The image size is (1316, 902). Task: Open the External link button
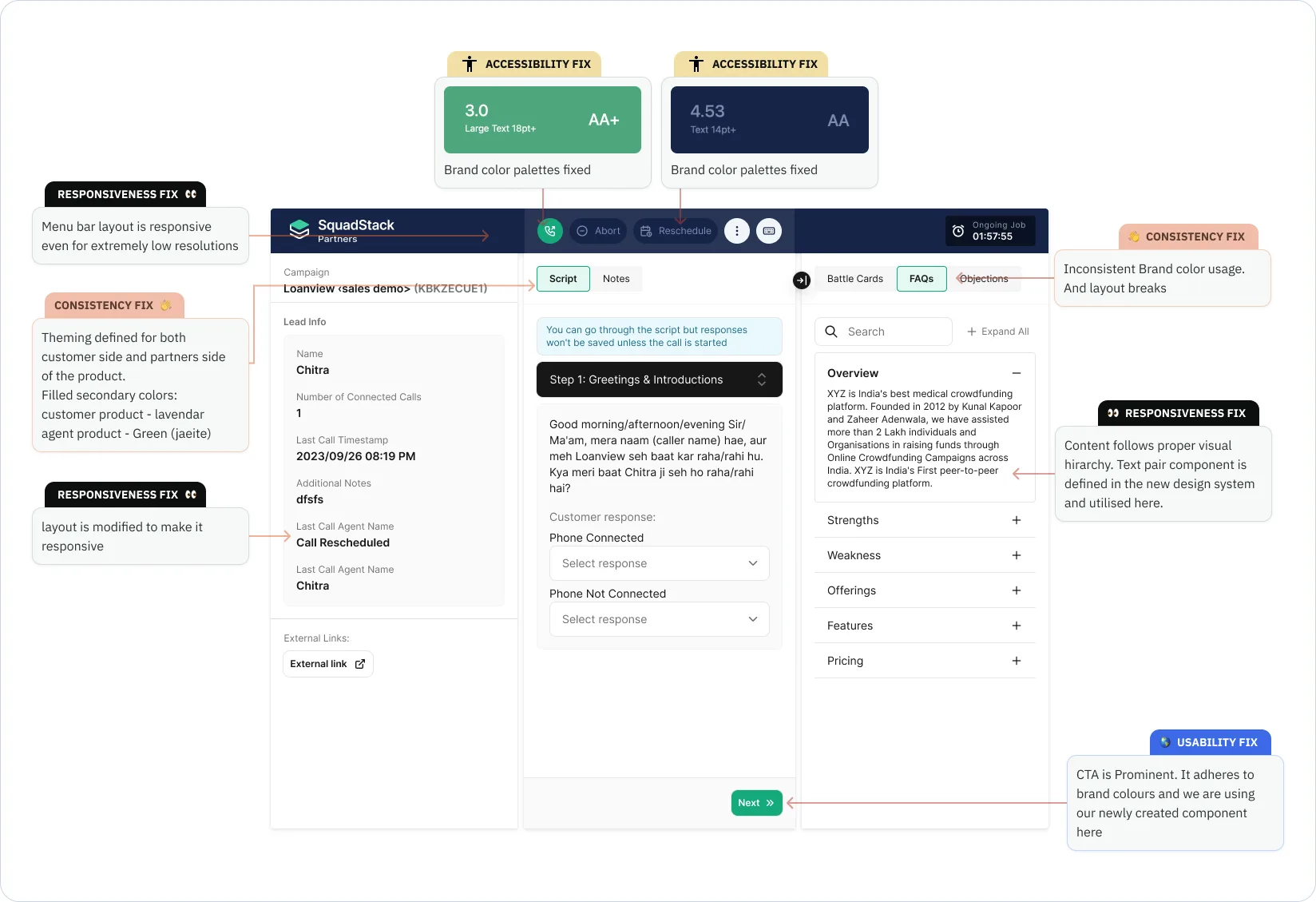tap(328, 664)
